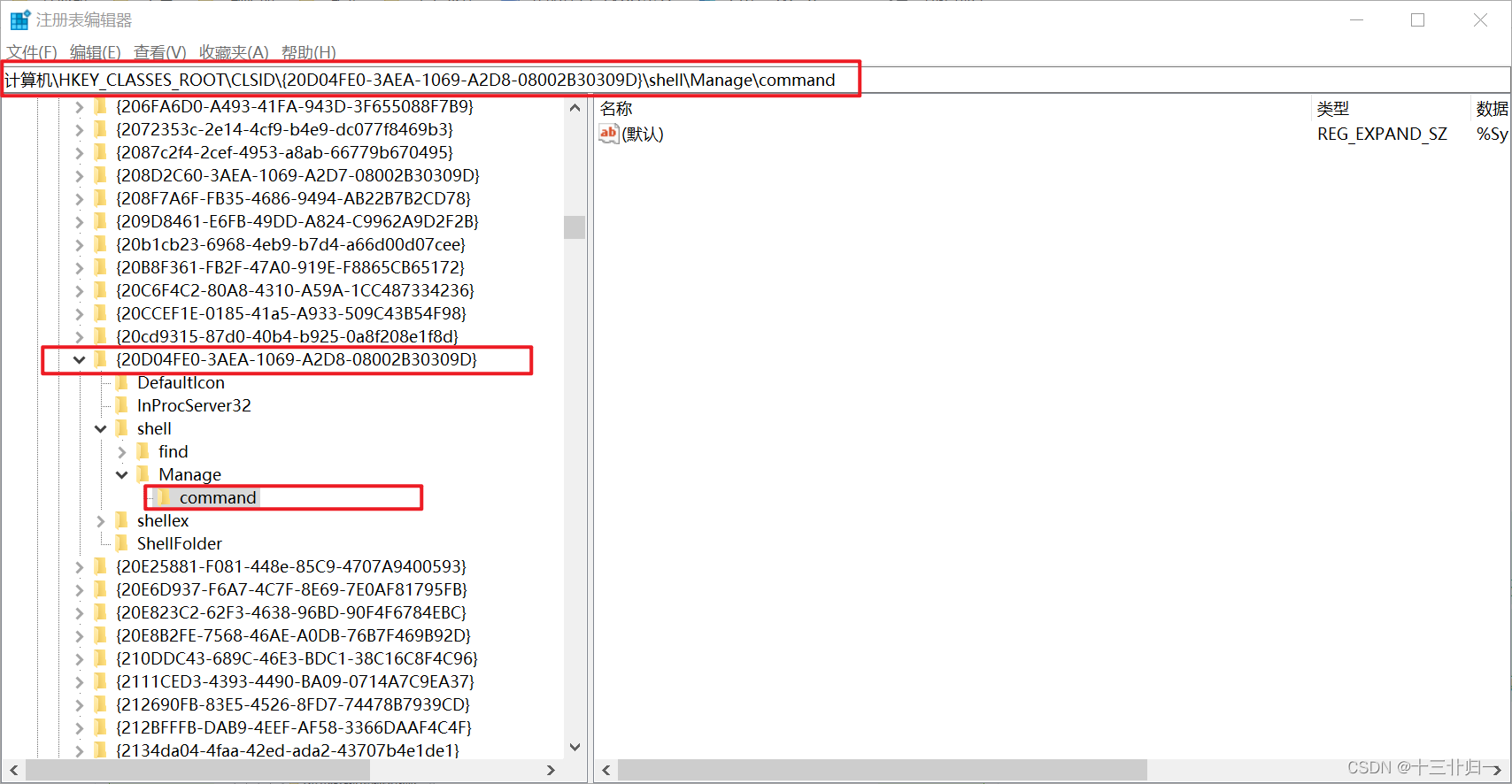Click the tree pane scroll up arrow
The image size is (1512, 784).
point(575,107)
